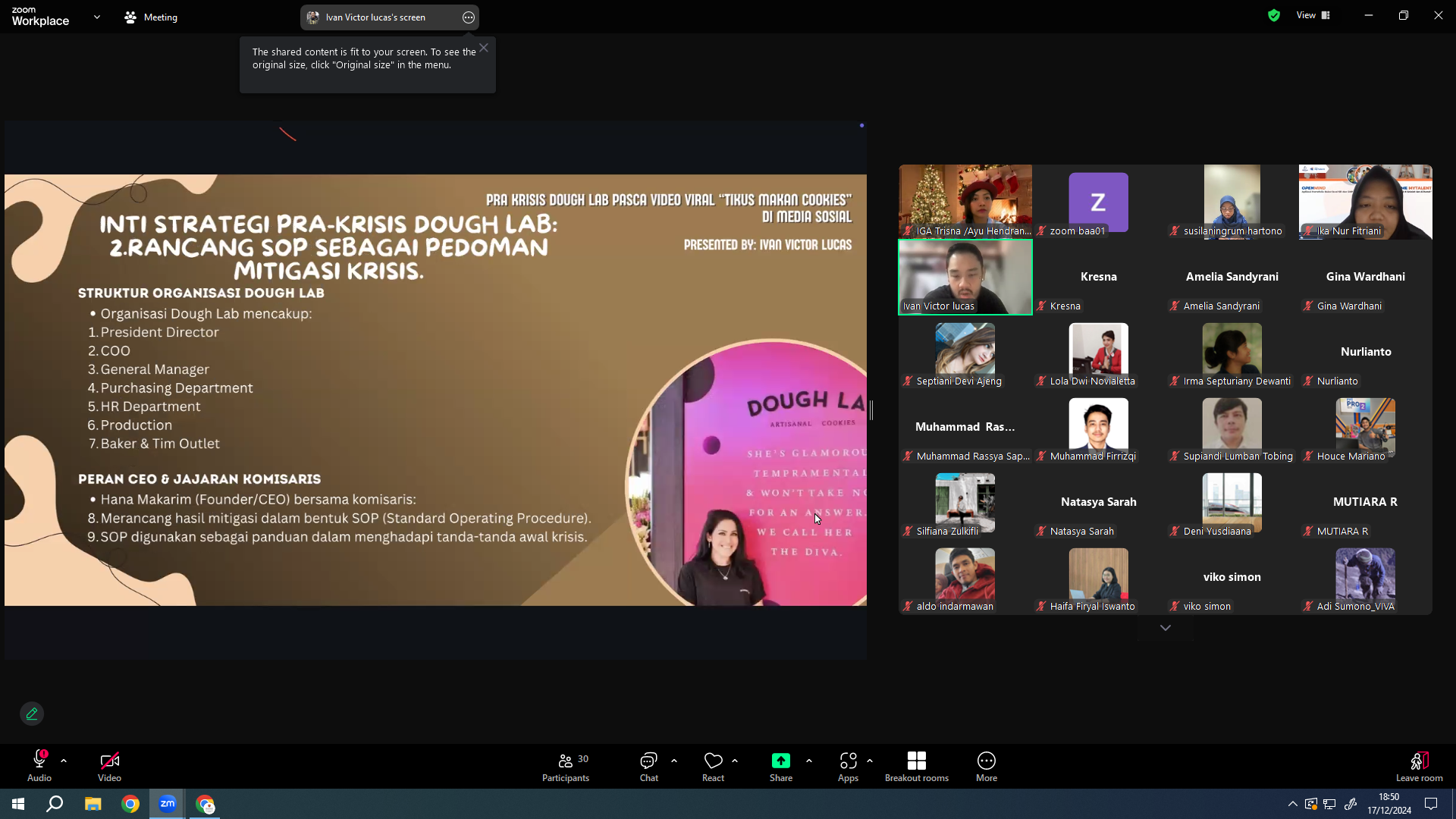Image resolution: width=1456 pixels, height=819 pixels.
Task: Open the React emoji picker
Action: (713, 766)
